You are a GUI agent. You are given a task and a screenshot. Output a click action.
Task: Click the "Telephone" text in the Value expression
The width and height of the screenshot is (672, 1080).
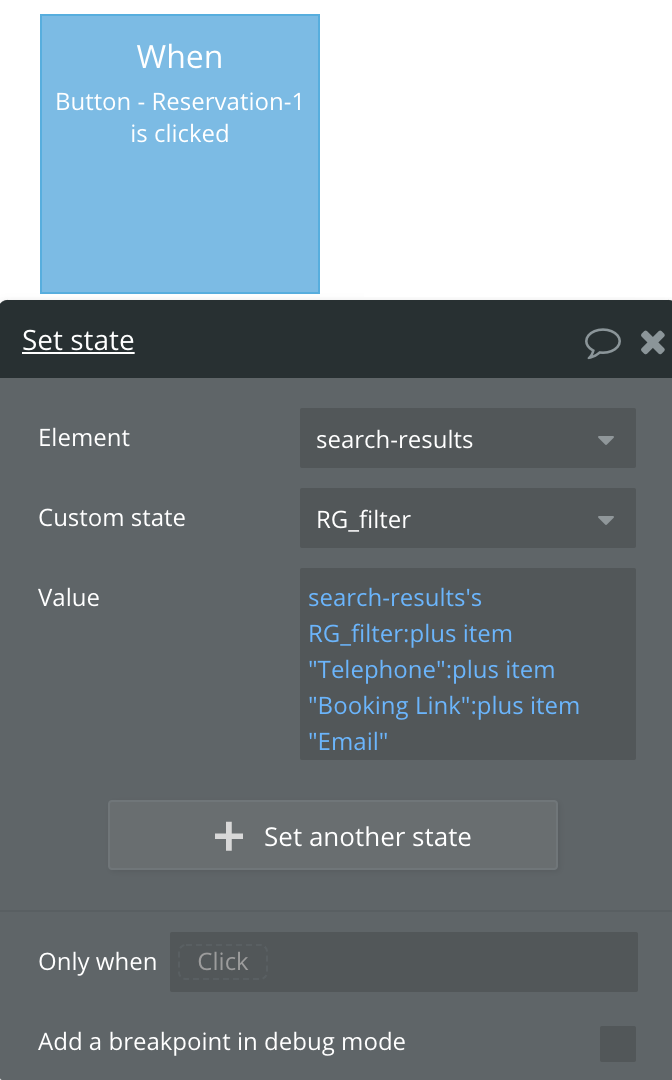click(378, 670)
